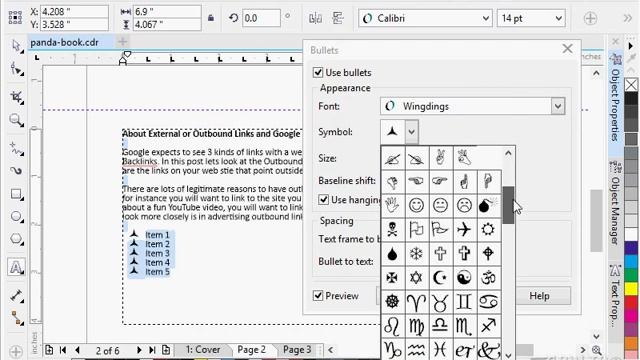Viewport: 640px width, 360px height.
Task: Choose the Gemini zodiac symbol
Action: click(464, 302)
